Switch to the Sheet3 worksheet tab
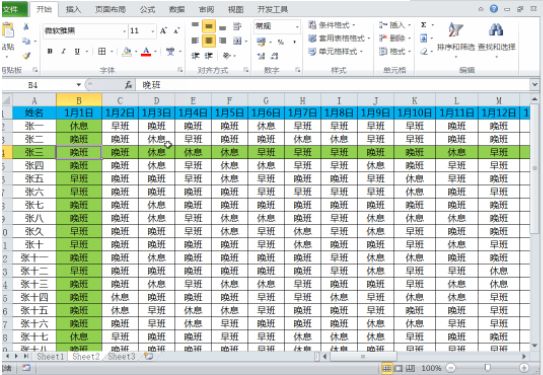The height and width of the screenshot is (375, 543). point(121,356)
